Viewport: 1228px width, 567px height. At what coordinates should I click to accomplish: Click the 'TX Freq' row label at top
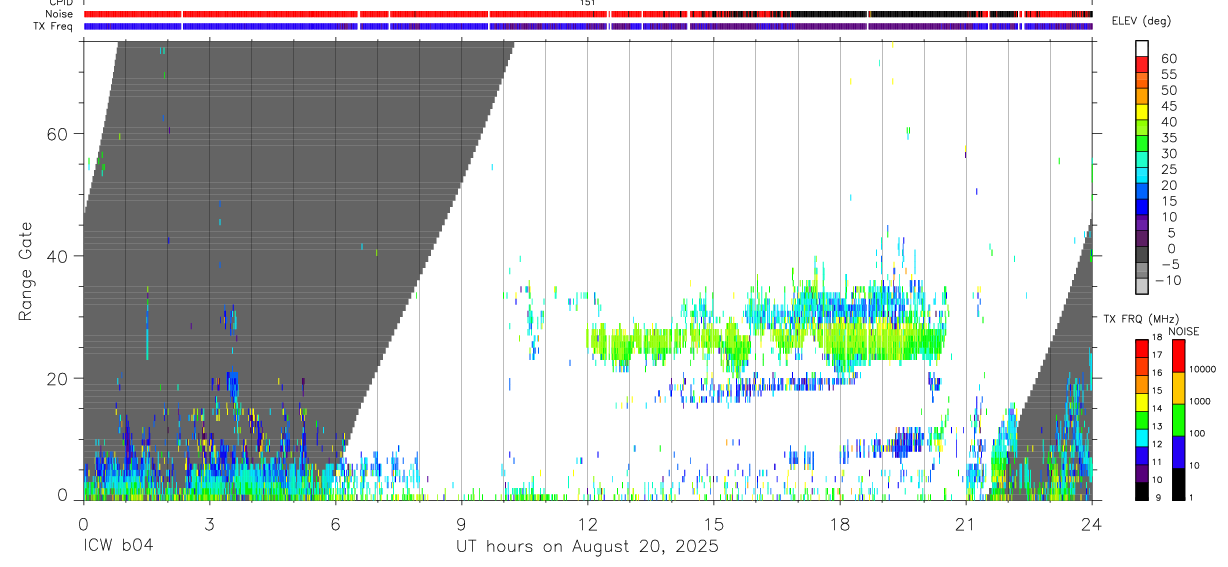[52, 26]
